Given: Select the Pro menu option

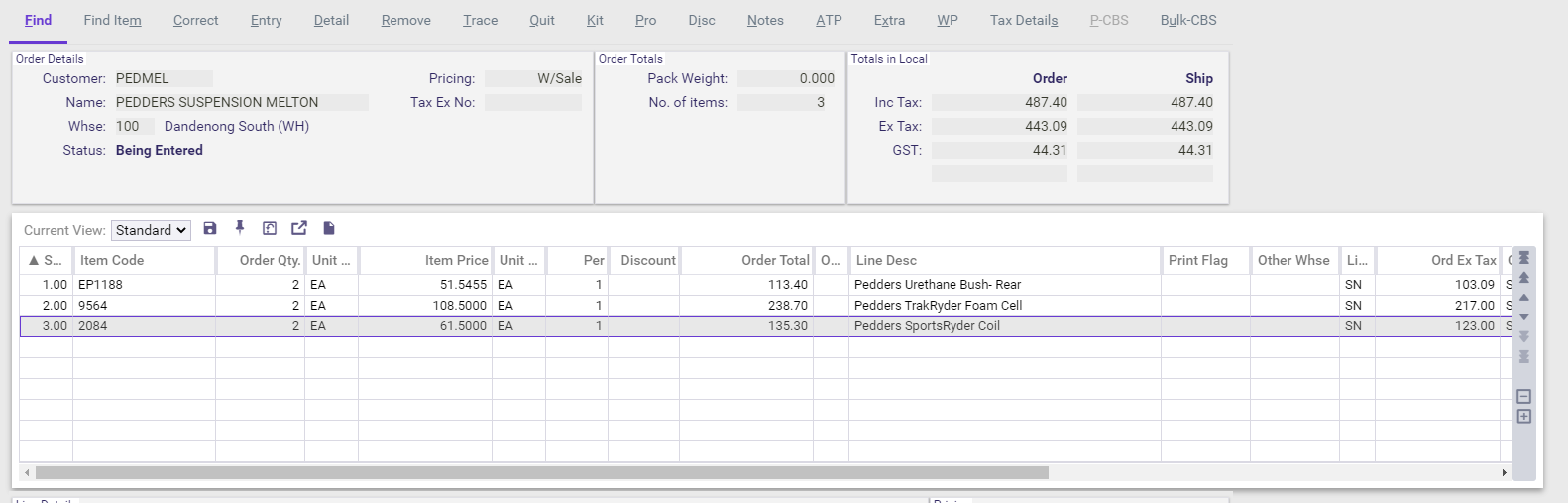Looking at the screenshot, I should coord(645,20).
